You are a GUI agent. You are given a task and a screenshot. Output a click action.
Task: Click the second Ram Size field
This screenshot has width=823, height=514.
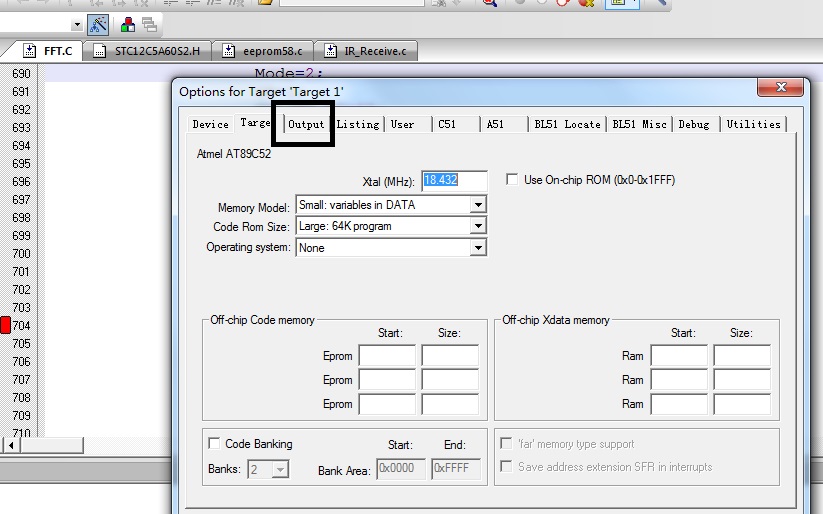[742, 380]
